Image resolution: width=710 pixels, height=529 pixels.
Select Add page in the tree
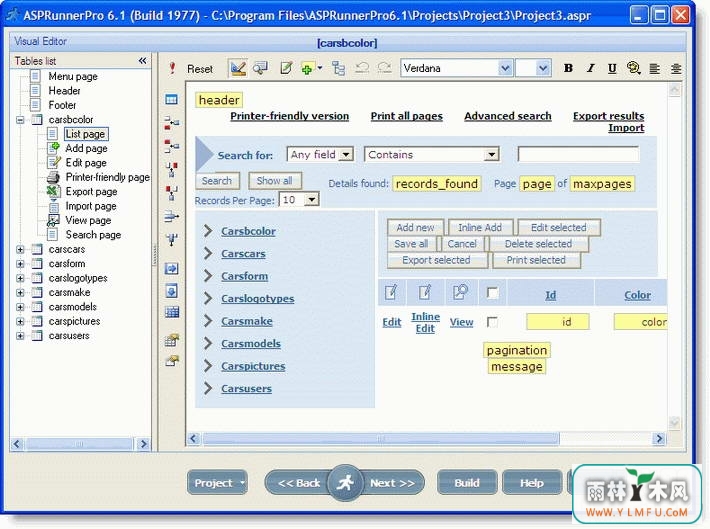(x=86, y=149)
